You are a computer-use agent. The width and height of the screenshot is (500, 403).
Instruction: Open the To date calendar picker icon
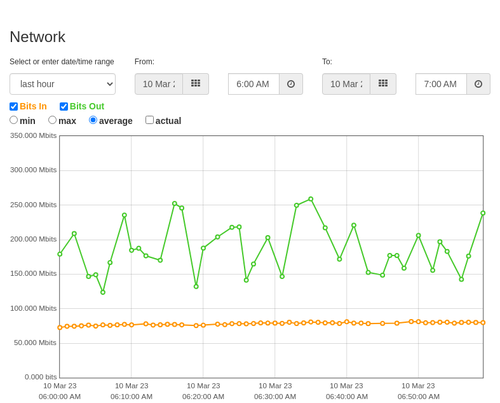click(x=383, y=84)
